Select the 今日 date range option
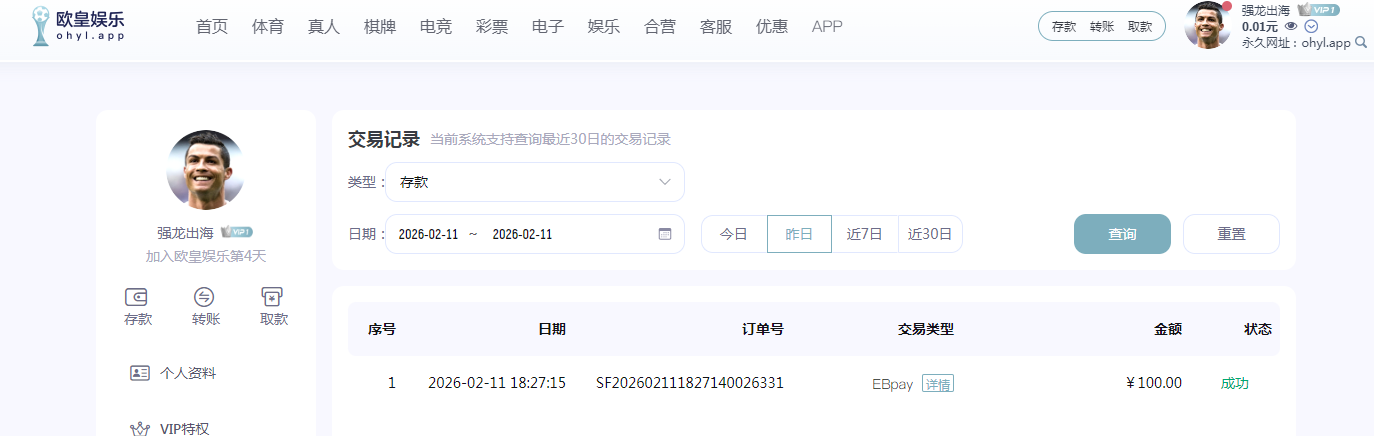Image resolution: width=1374 pixels, height=436 pixels. (734, 234)
